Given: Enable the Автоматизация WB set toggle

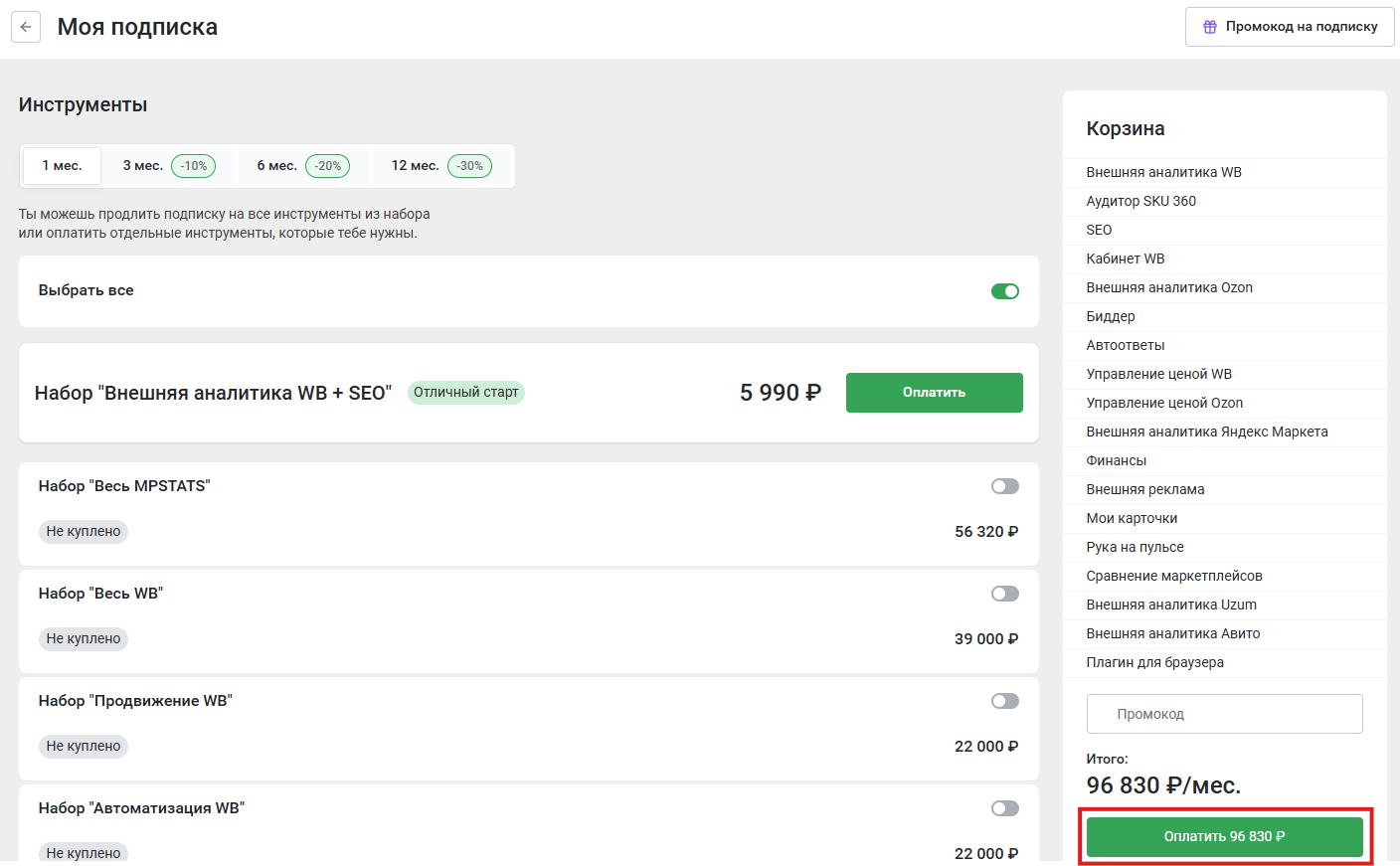Looking at the screenshot, I should pyautogui.click(x=1005, y=808).
